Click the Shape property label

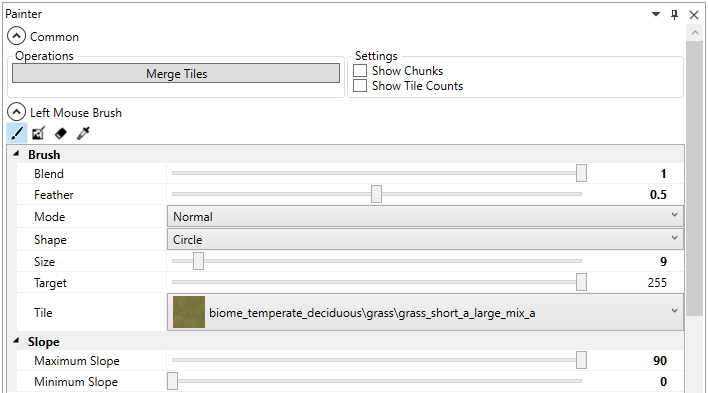pyautogui.click(x=50, y=240)
